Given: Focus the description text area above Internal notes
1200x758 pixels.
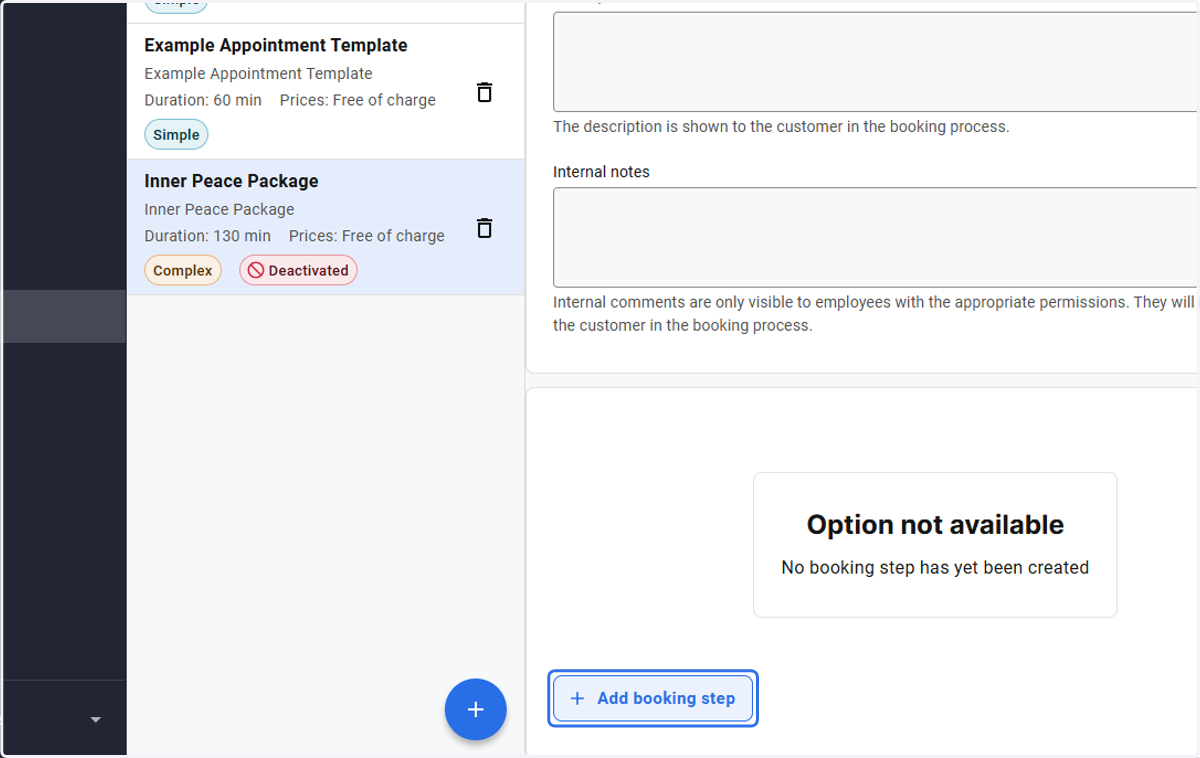Looking at the screenshot, I should 875,62.
